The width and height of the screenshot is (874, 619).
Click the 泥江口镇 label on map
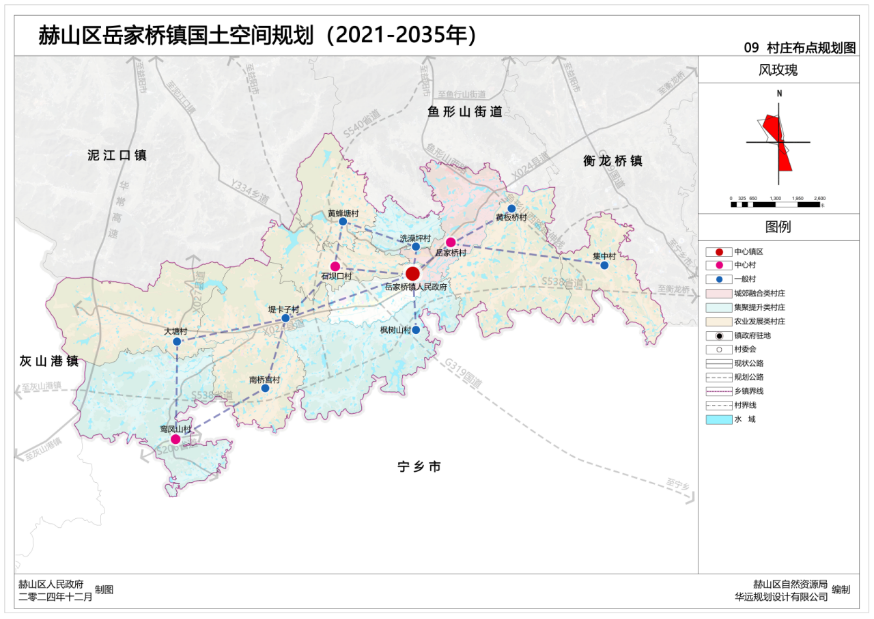pyautogui.click(x=117, y=156)
